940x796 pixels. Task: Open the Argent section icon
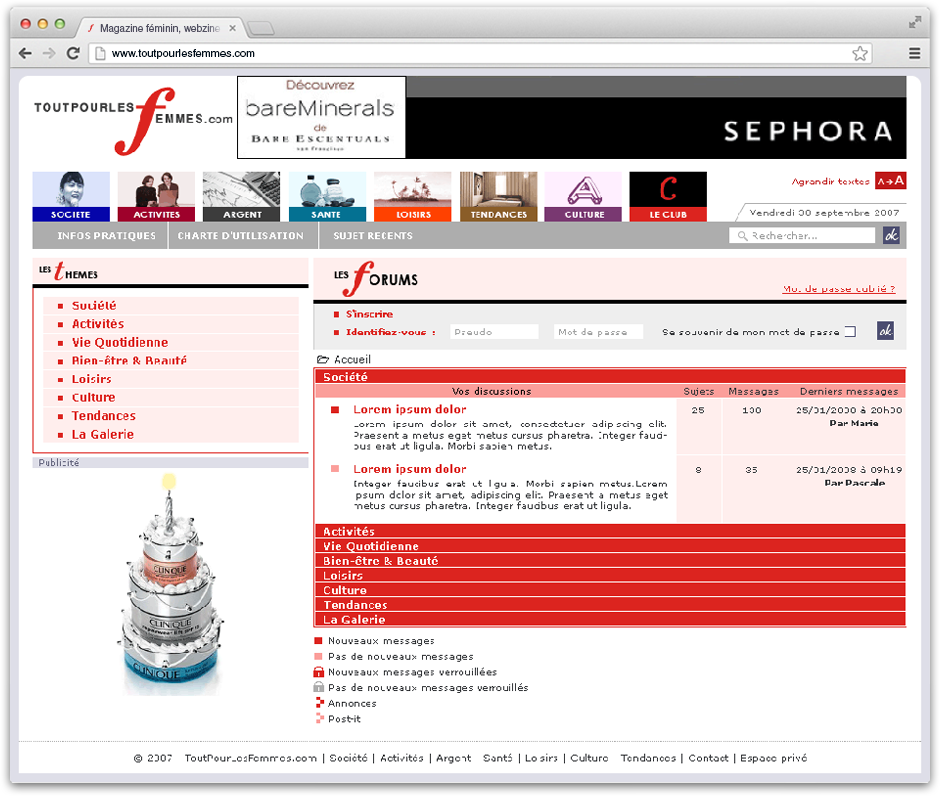(x=241, y=196)
